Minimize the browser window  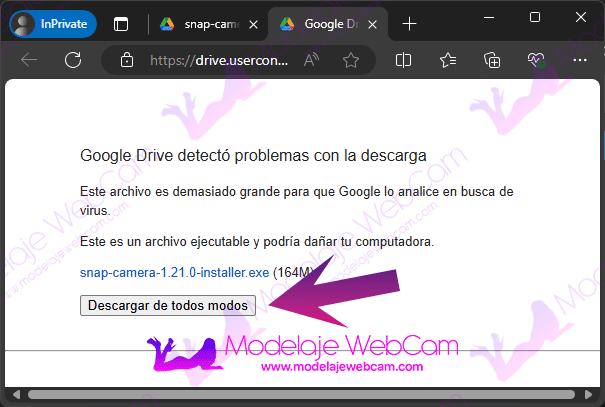click(489, 17)
